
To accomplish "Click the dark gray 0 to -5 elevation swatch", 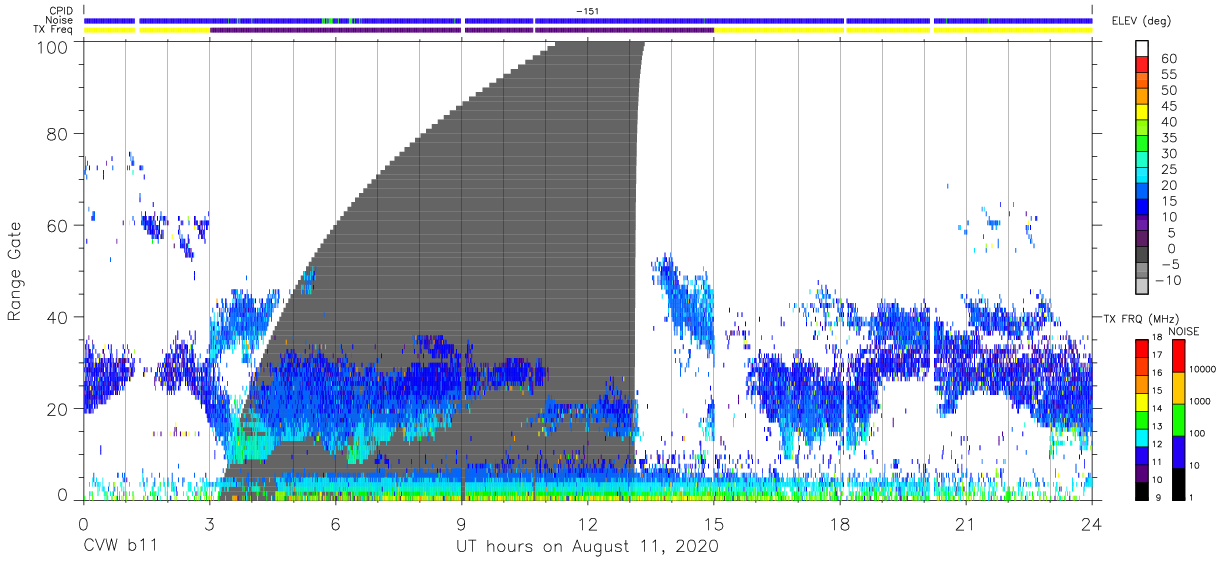I will 1144,256.
